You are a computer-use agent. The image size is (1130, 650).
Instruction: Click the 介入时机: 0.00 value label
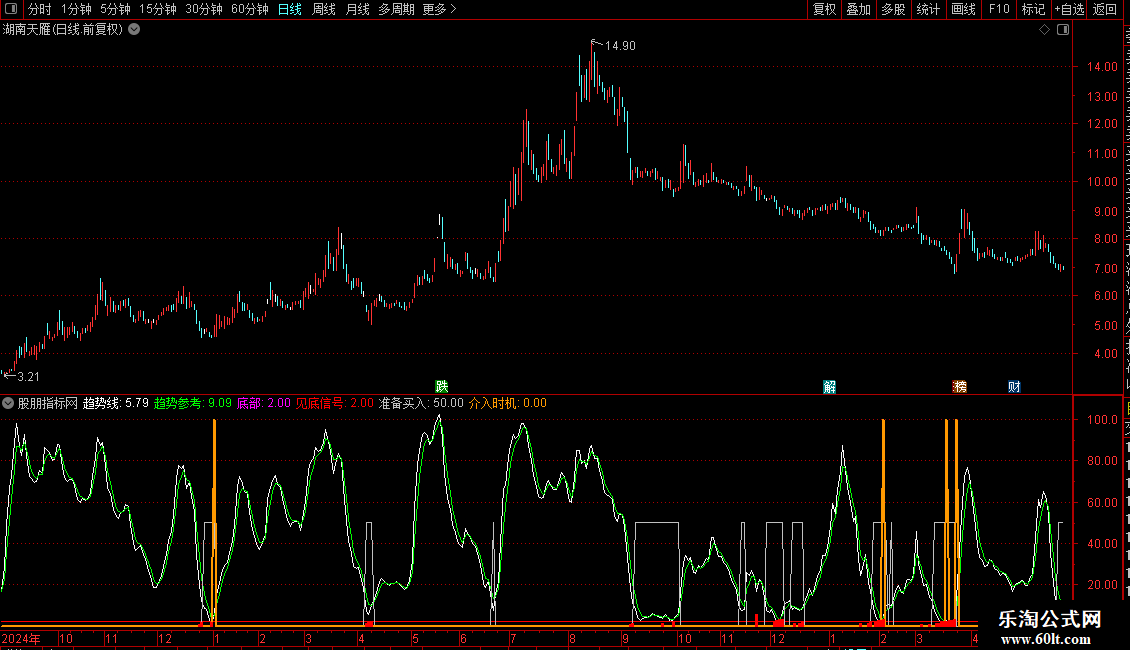[508, 404]
